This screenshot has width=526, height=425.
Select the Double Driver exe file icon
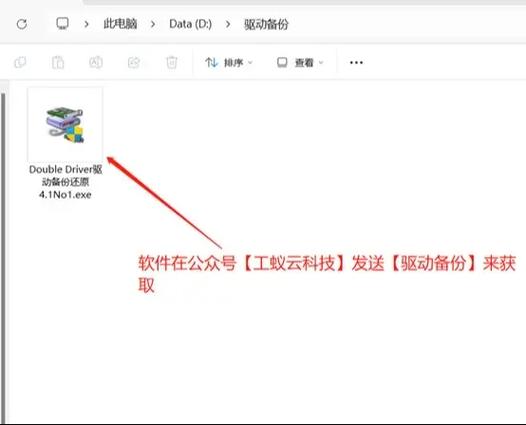pos(65,125)
